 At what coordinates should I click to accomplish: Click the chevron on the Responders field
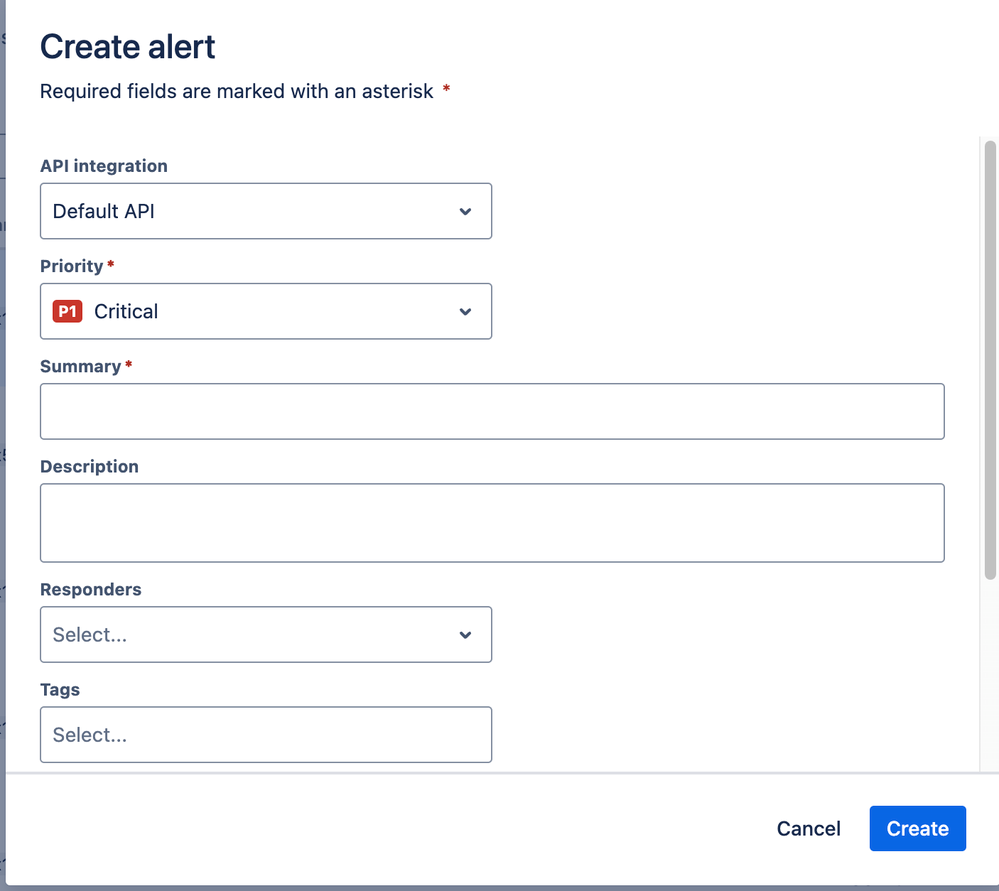pyautogui.click(x=465, y=635)
